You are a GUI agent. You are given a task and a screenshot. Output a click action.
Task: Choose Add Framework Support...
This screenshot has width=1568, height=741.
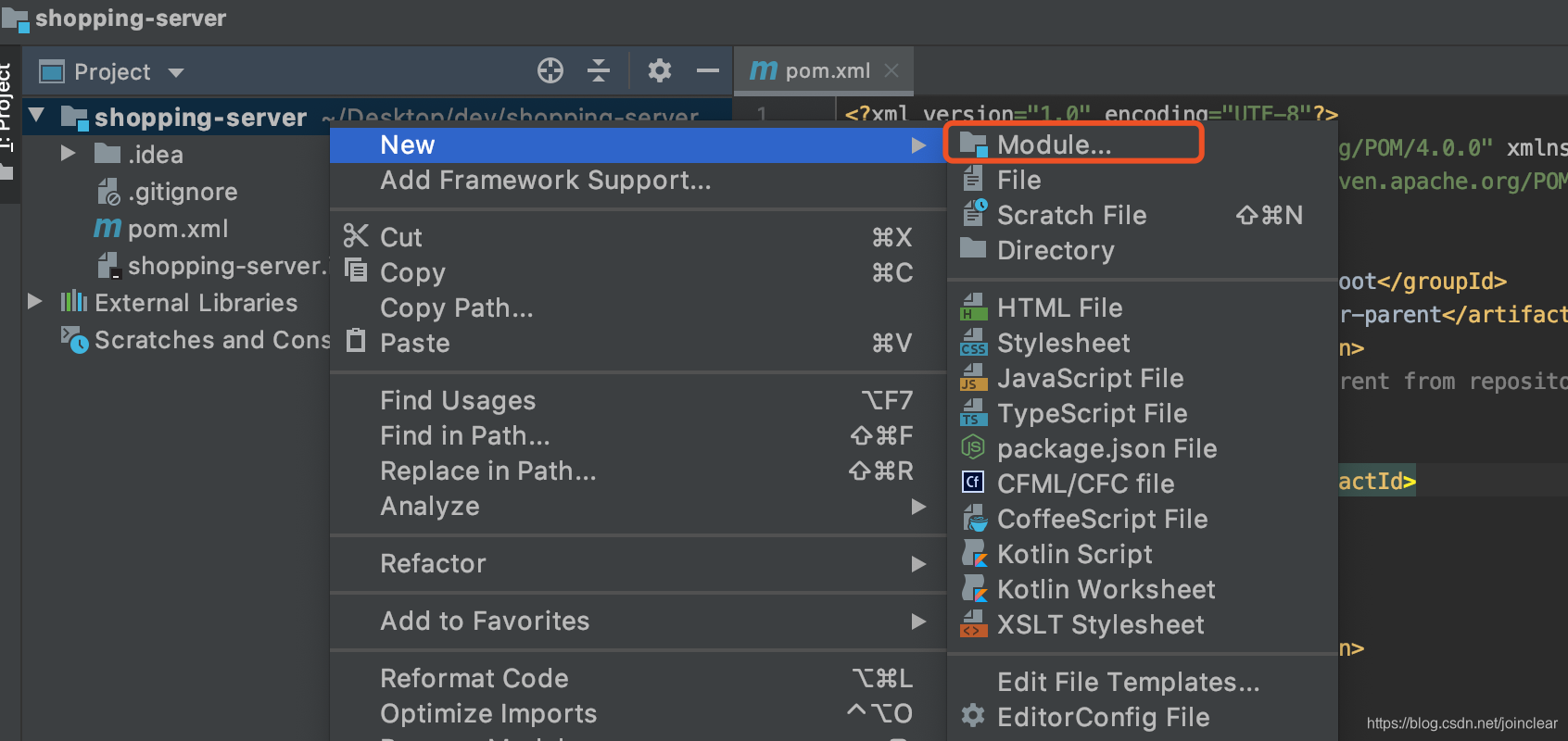[x=638, y=181]
